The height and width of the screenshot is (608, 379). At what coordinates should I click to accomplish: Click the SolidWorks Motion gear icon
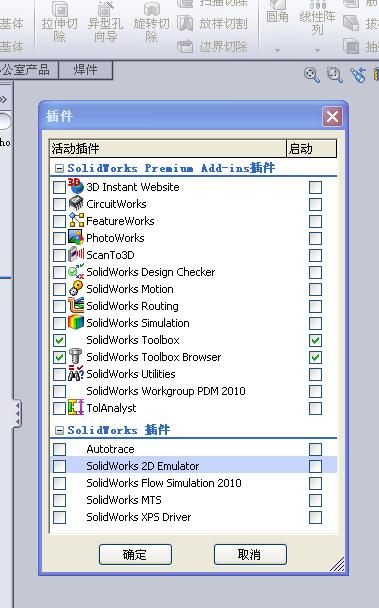click(x=76, y=288)
